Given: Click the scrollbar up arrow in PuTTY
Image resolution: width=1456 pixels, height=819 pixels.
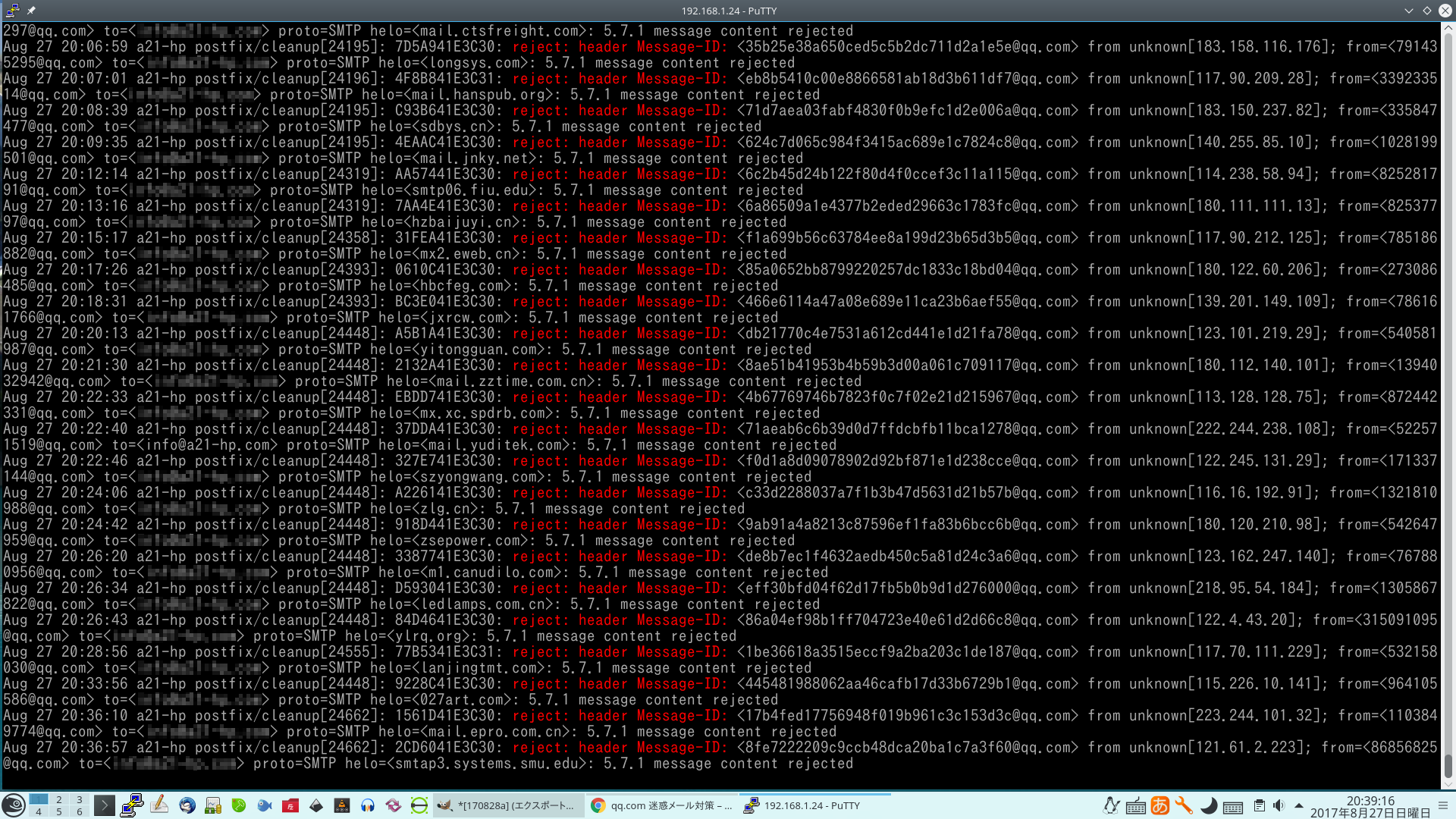Looking at the screenshot, I should (x=1448, y=27).
